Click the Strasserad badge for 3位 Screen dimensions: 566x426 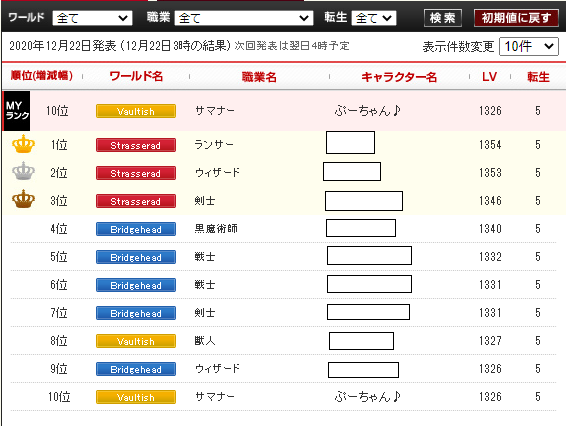[x=136, y=201]
